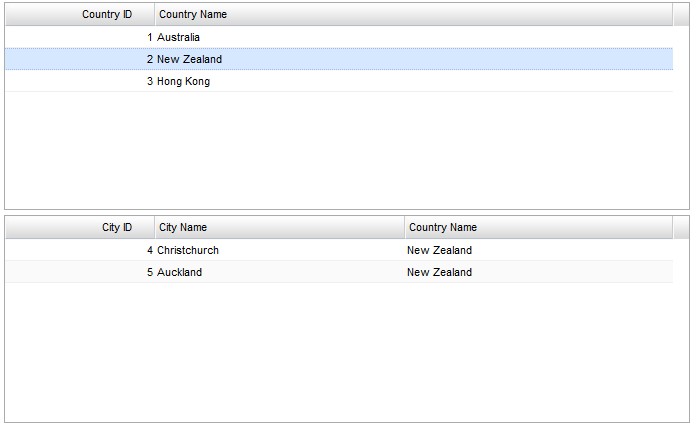Click City ID cell with value 4
This screenshot has width=696, height=433.
(x=150, y=251)
